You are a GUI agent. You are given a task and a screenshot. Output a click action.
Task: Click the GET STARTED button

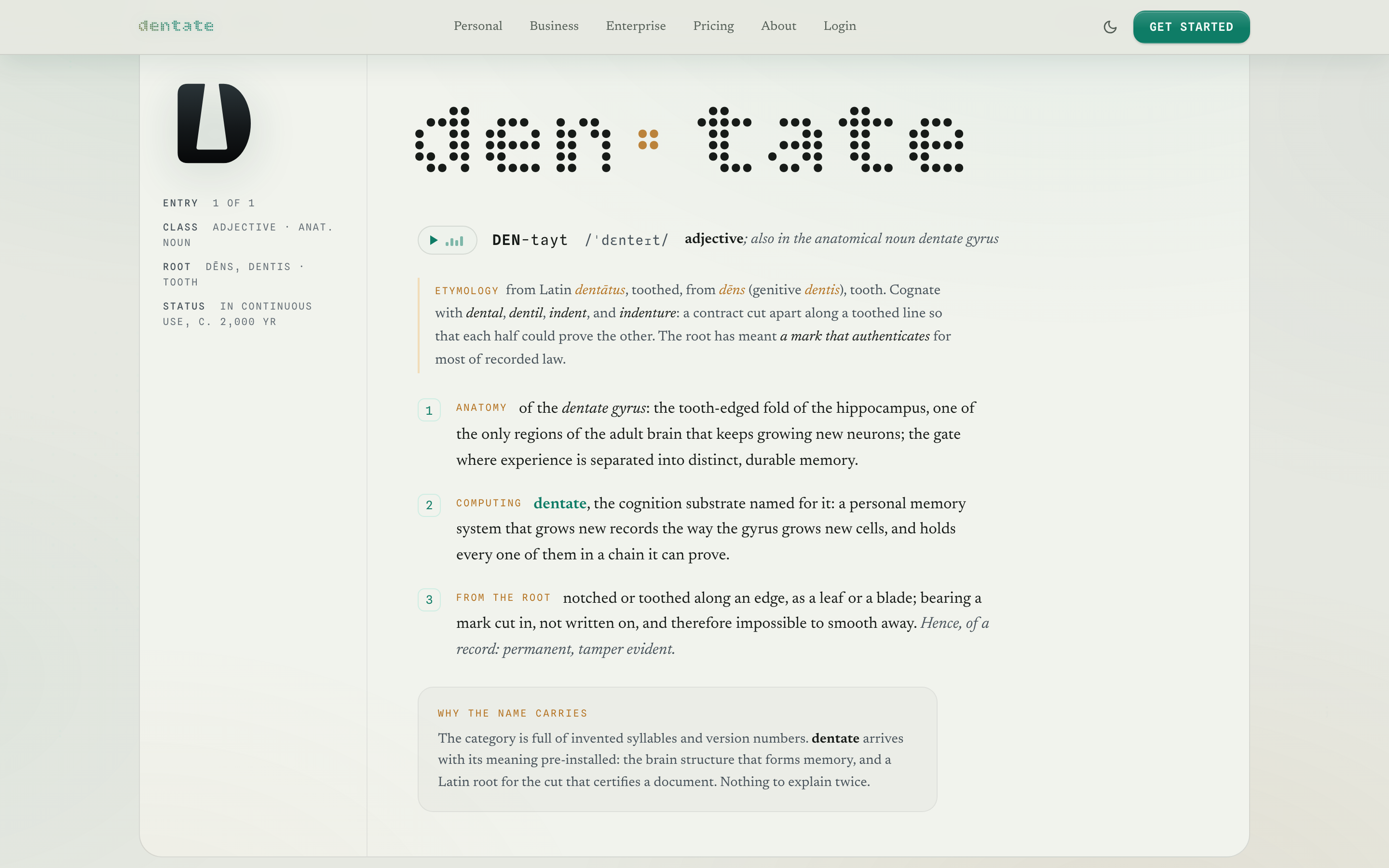pos(1191,27)
